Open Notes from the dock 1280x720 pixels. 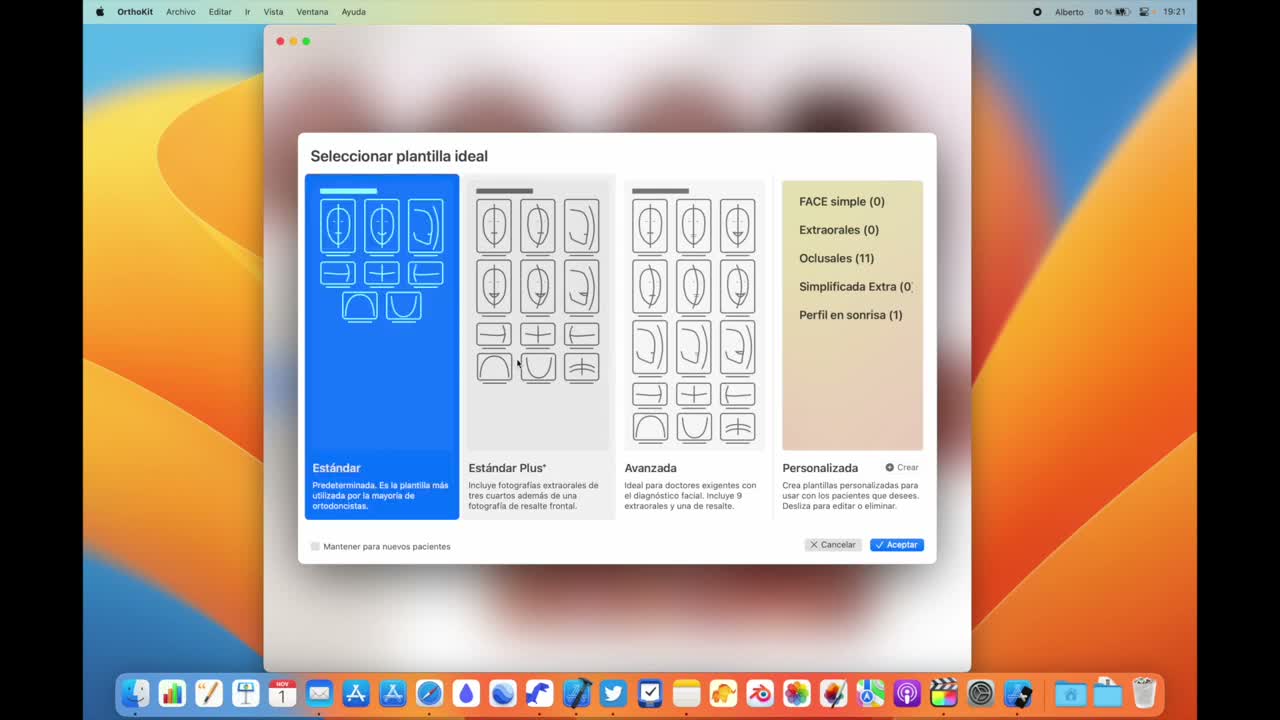pos(687,693)
